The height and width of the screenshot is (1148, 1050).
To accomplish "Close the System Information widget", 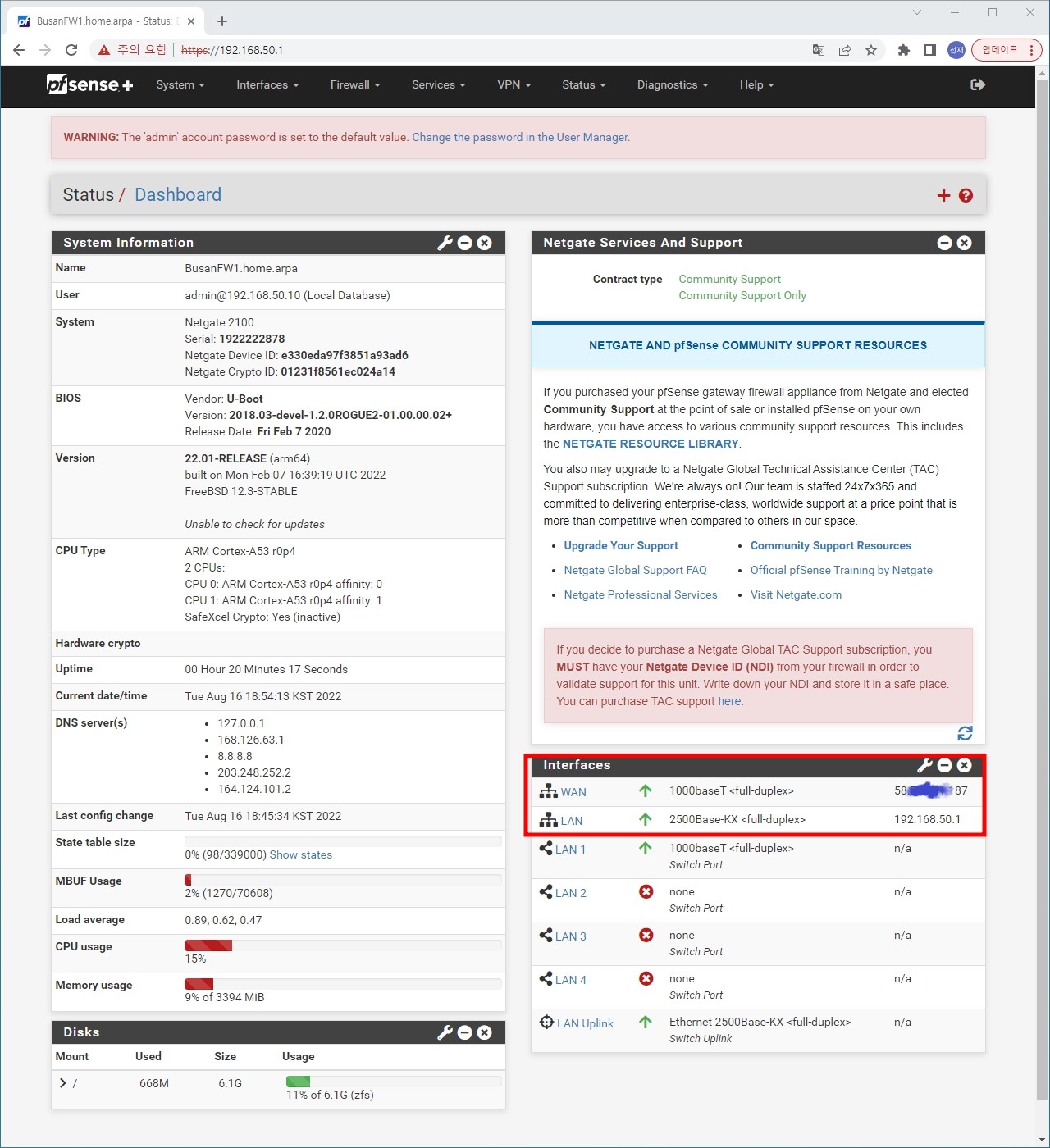I will pyautogui.click(x=484, y=243).
